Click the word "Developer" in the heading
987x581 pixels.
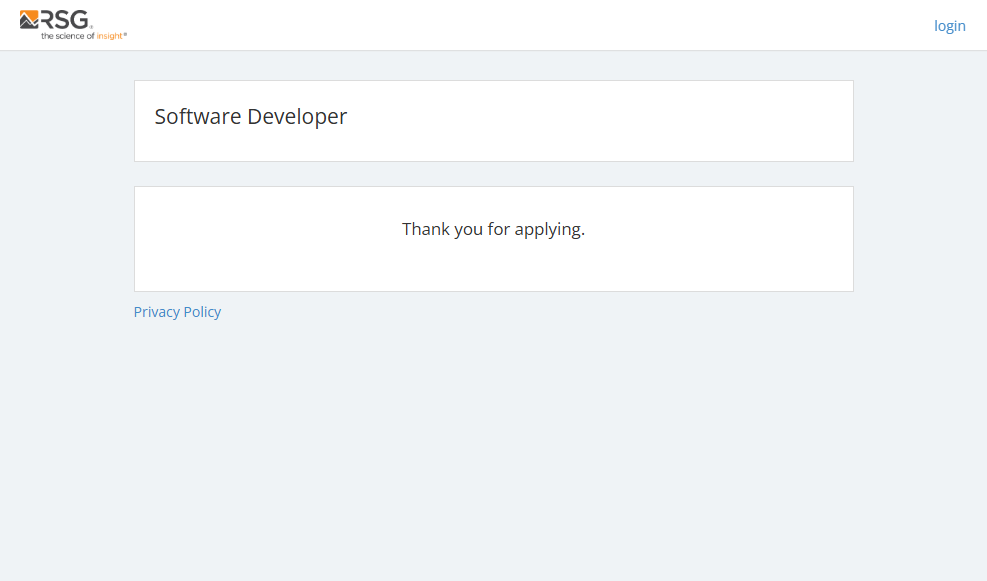pos(297,116)
